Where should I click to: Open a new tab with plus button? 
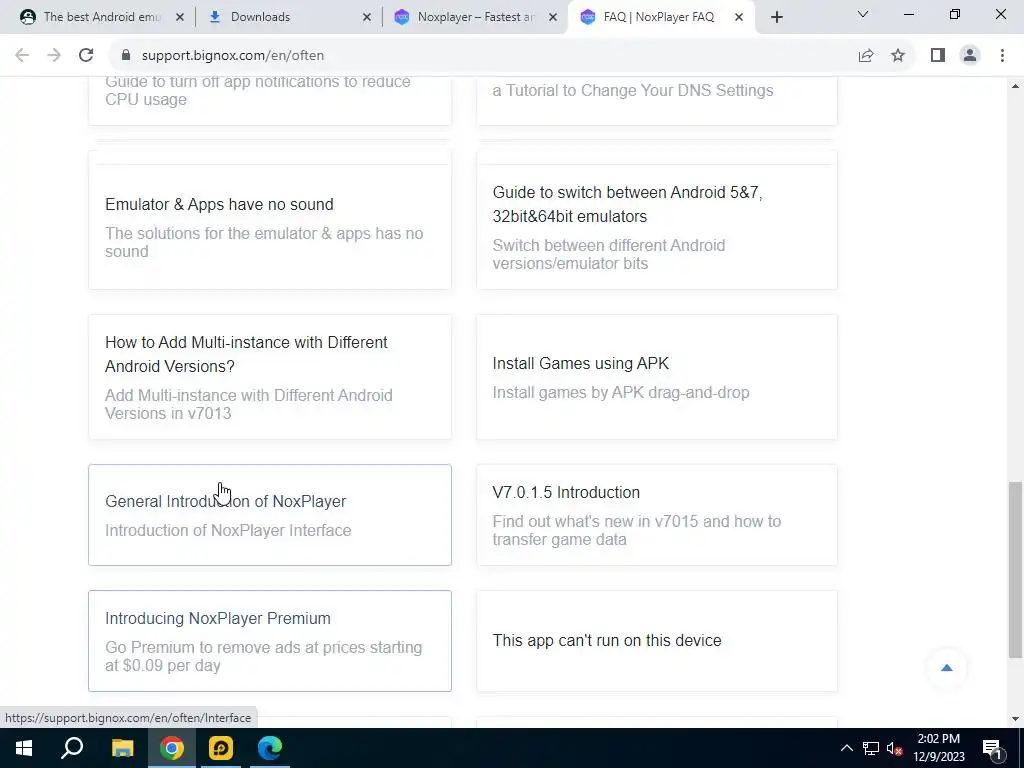[x=776, y=17]
